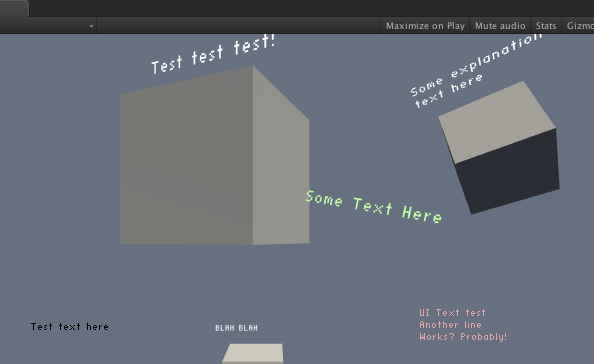This screenshot has width=594, height=364.
Task: Click the 'Test test test!' label
Action: pos(213,54)
